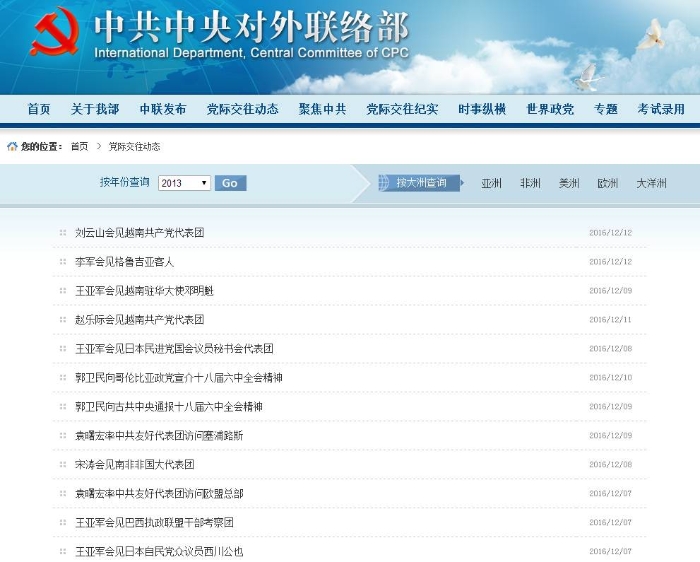Click bullet icon beside 刘云山 article
Screen dimensions: 700x562
point(63,233)
